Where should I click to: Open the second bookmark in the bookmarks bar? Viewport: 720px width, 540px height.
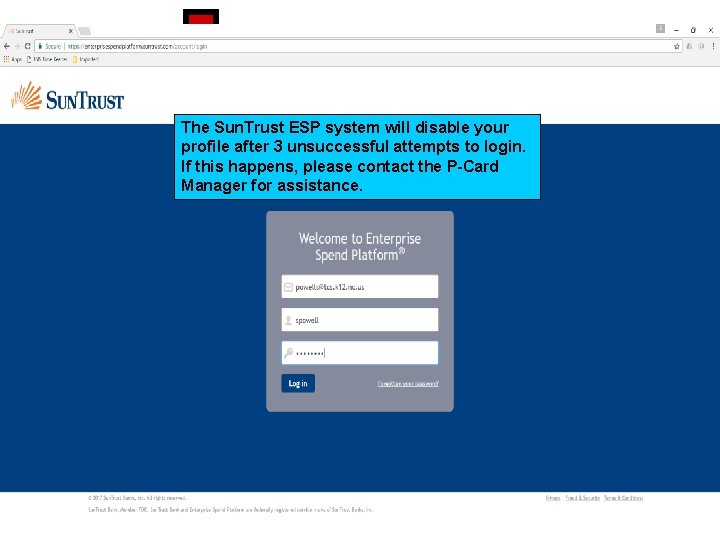(47, 59)
